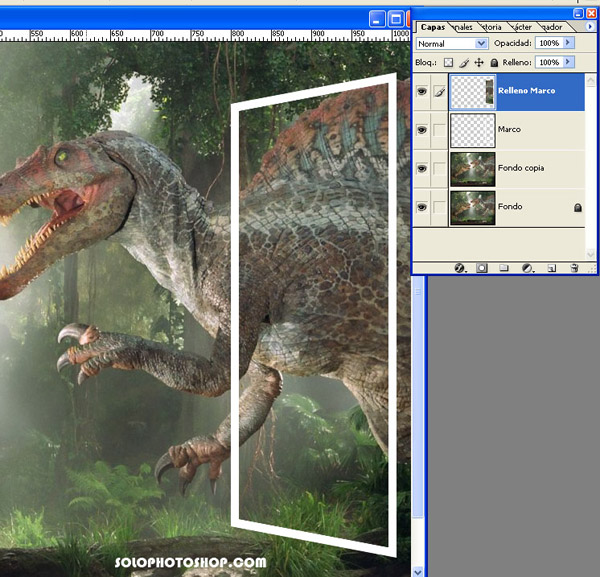Hide the Fondo layer
The image size is (600, 577).
click(422, 207)
